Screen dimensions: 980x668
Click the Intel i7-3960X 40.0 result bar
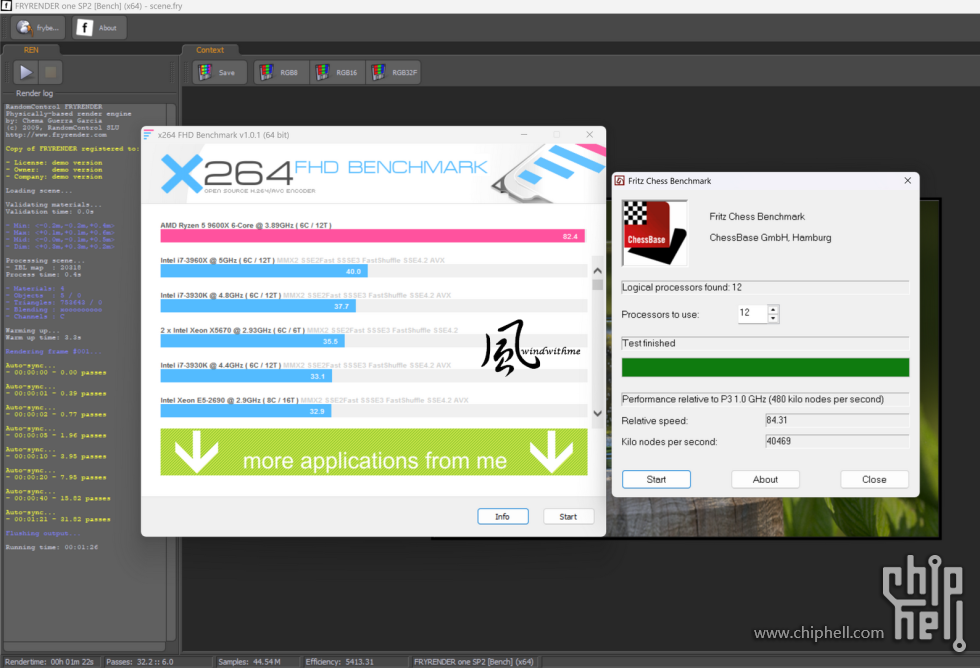tap(264, 271)
